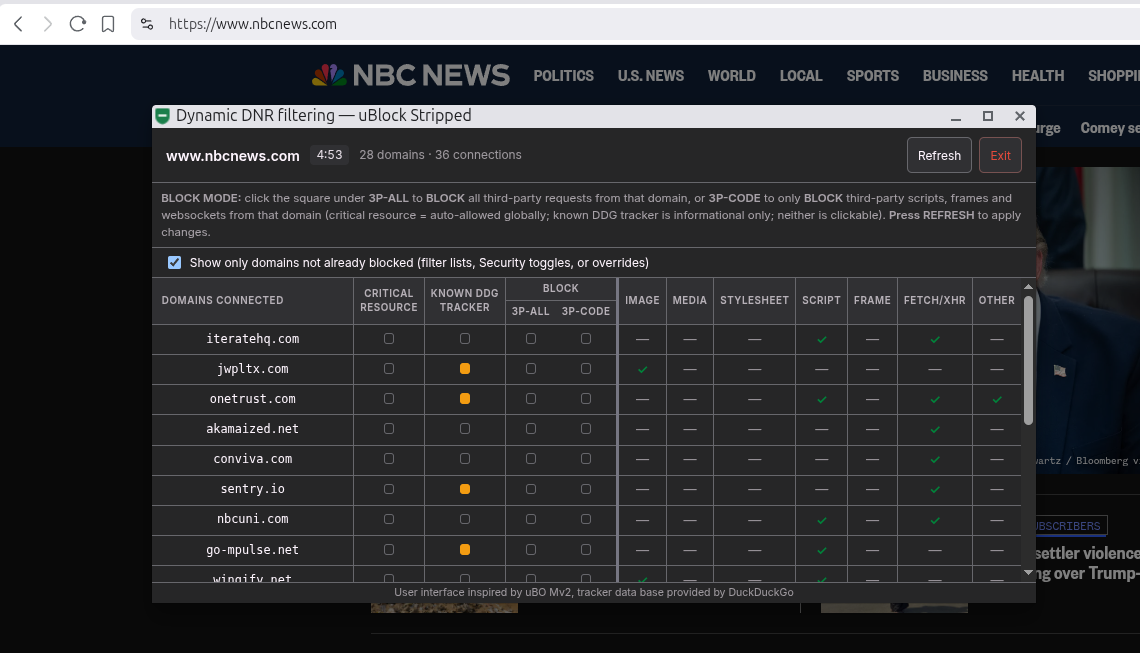Open the LOCAL section

pos(800,76)
